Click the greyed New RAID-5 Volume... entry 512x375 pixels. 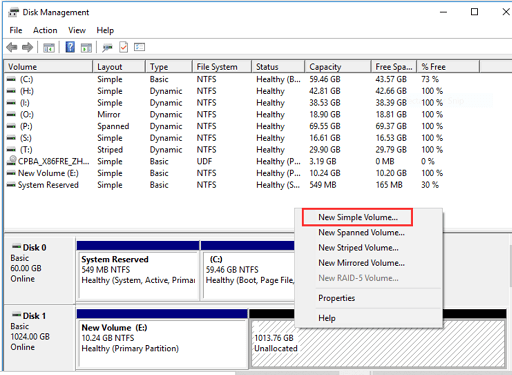click(358, 278)
